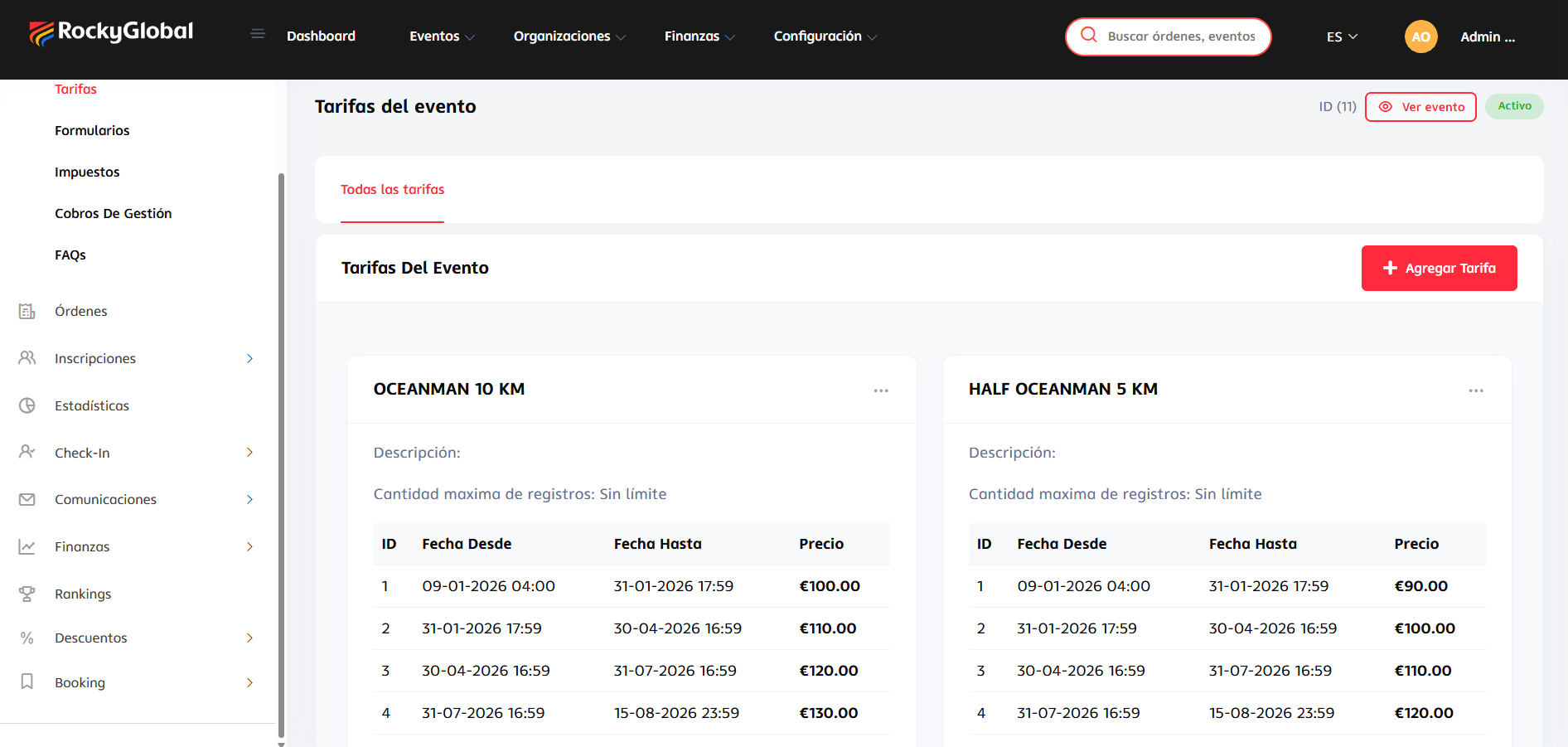Screen dimensions: 1568x747
Task: Open HALF OCEANMAN 5 KM options ellipsis
Action: [x=1476, y=390]
